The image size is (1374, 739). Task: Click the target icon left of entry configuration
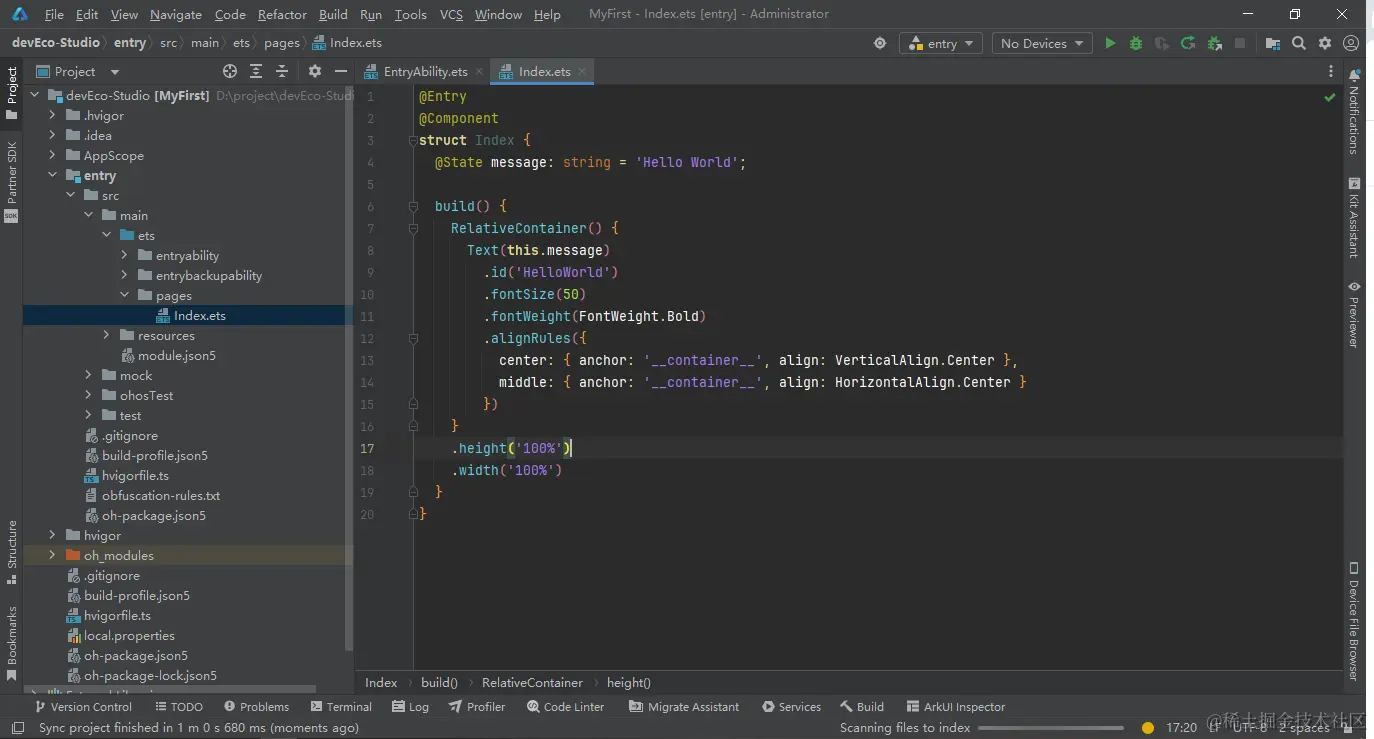pyautogui.click(x=880, y=43)
